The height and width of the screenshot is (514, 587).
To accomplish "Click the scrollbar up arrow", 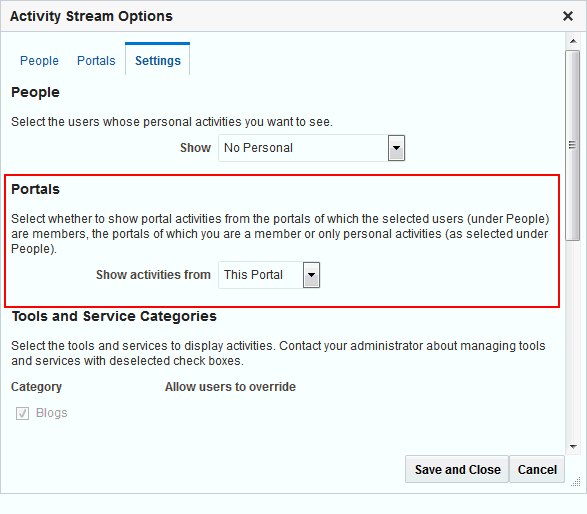I will (x=573, y=41).
